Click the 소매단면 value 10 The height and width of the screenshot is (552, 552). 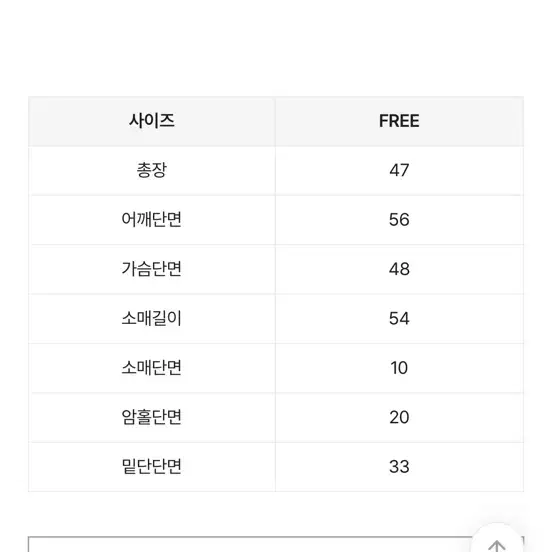pos(399,368)
